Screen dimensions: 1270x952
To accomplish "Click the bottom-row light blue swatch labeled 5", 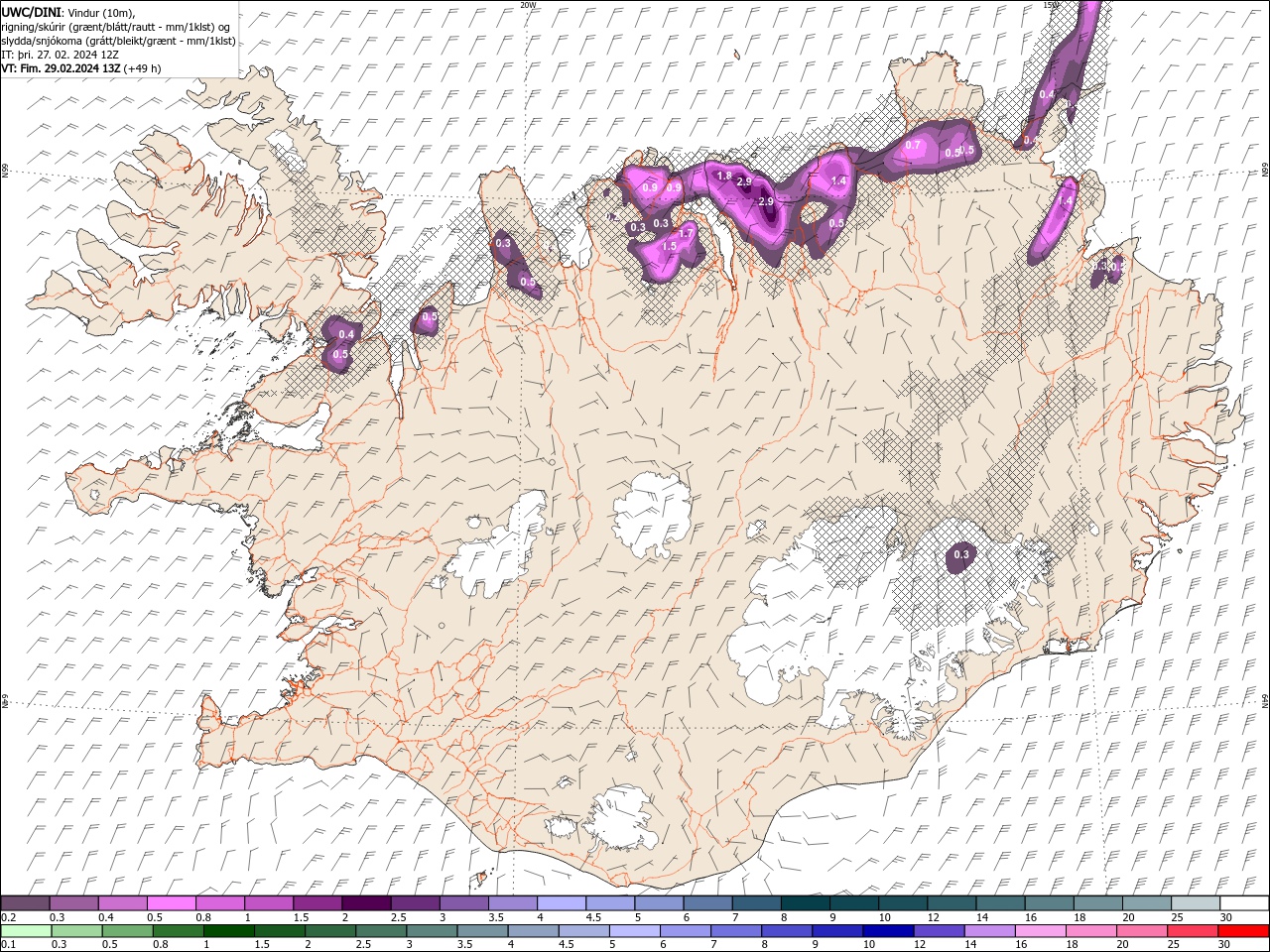I will (635, 931).
